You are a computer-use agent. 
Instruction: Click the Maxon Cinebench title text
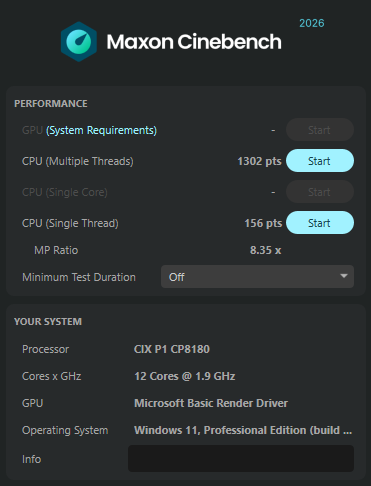(x=194, y=42)
